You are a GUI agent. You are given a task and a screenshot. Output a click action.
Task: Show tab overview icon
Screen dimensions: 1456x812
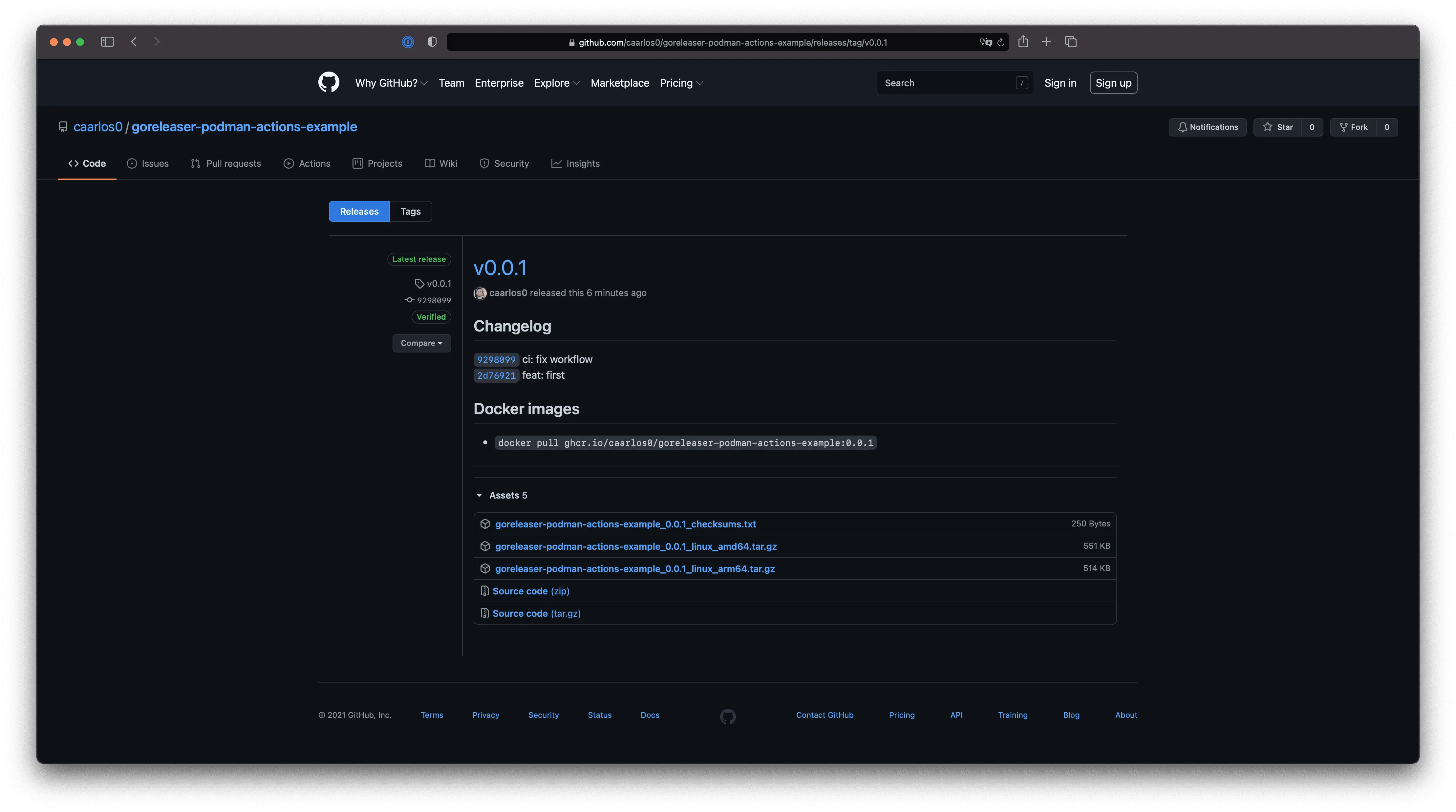1071,42
